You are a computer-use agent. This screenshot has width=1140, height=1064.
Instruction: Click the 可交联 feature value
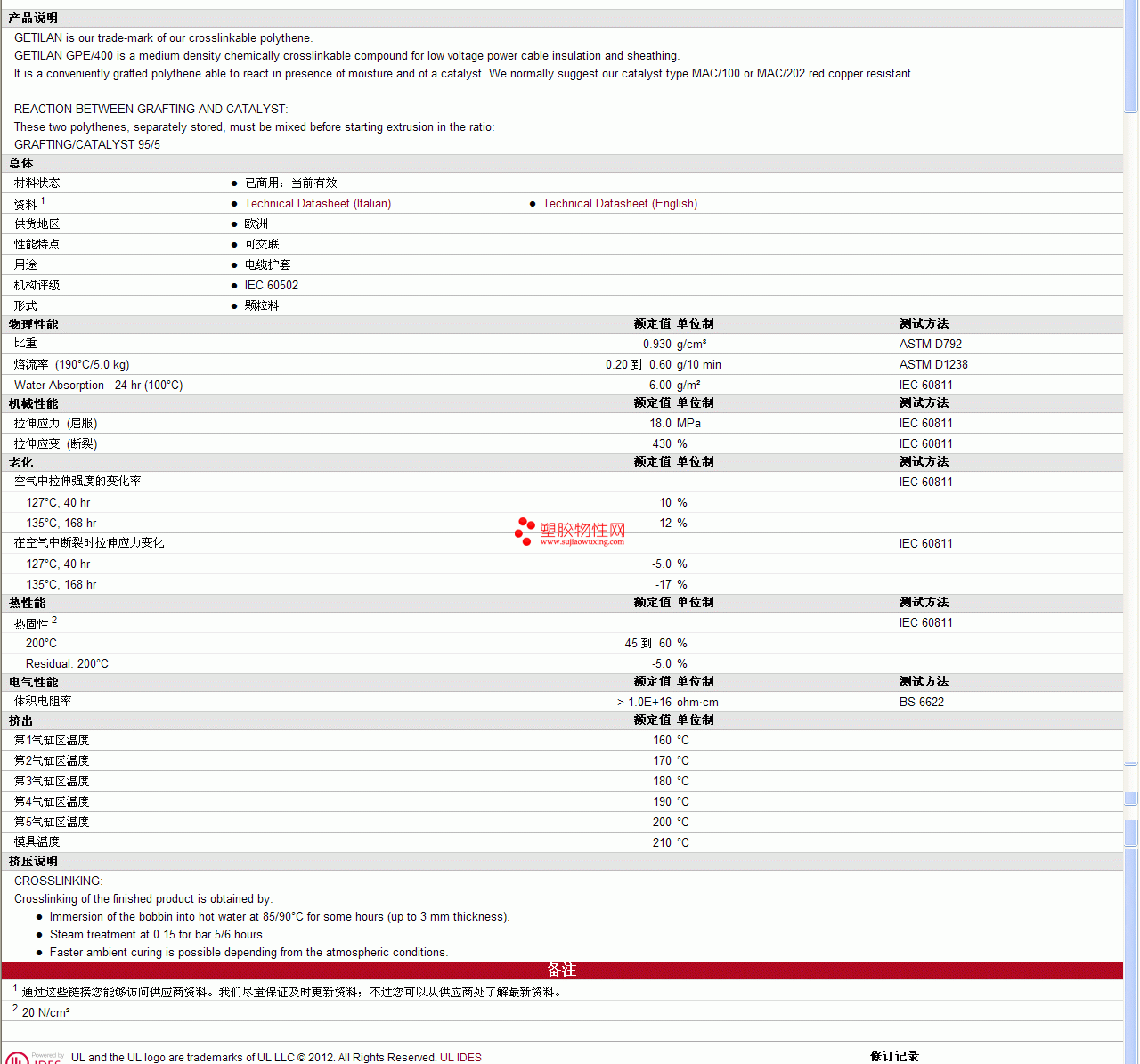tap(262, 245)
